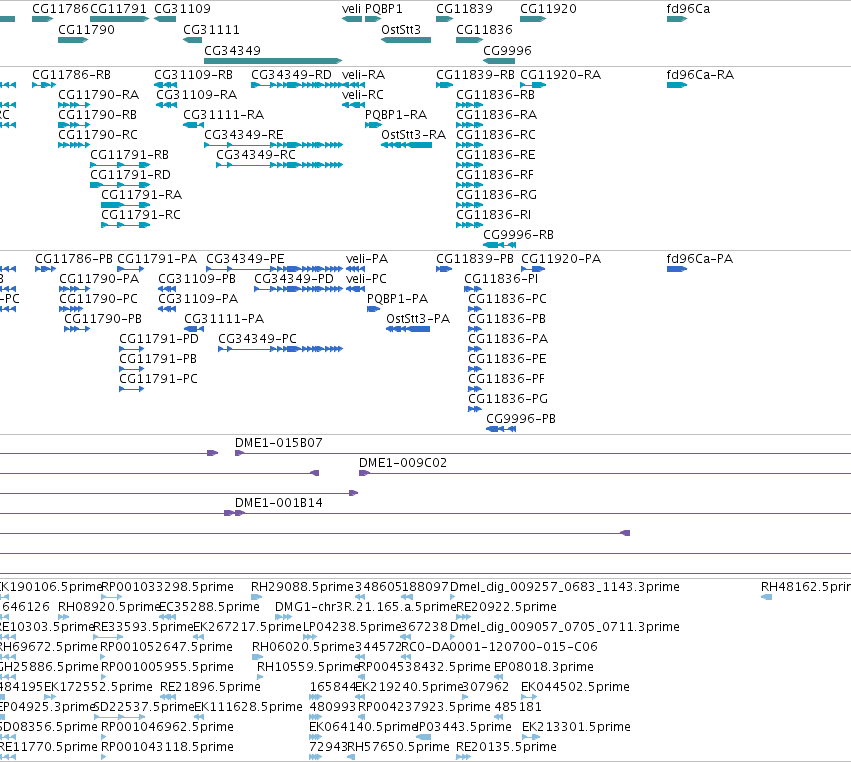Image resolution: width=851 pixels, height=762 pixels.
Task: Open transcript CG11836-RE
Action: 496,155
